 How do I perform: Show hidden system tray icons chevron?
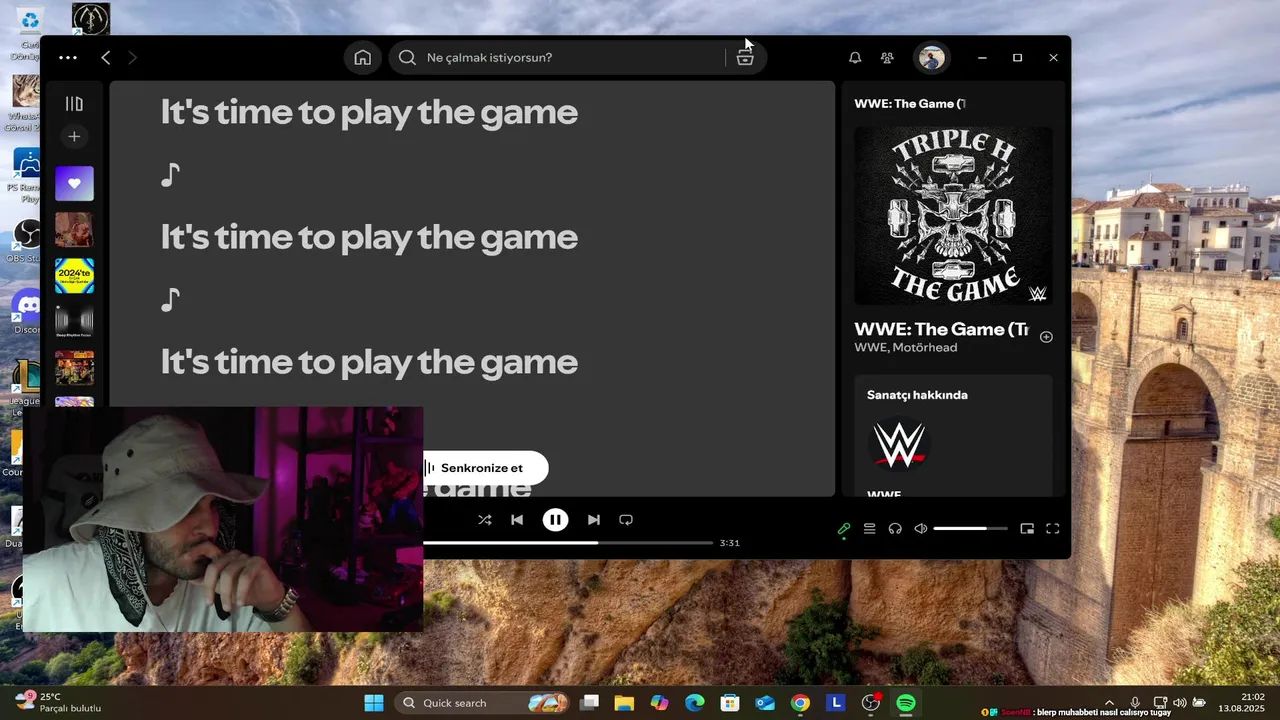(x=1109, y=703)
